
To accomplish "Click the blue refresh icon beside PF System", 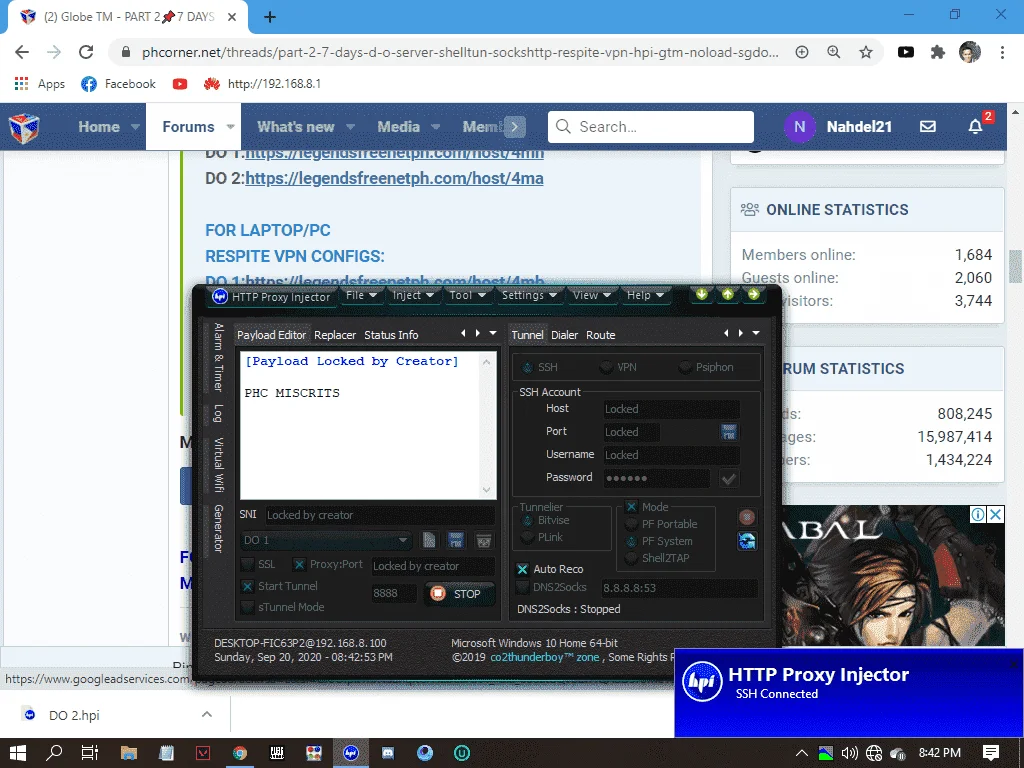I will pos(747,541).
